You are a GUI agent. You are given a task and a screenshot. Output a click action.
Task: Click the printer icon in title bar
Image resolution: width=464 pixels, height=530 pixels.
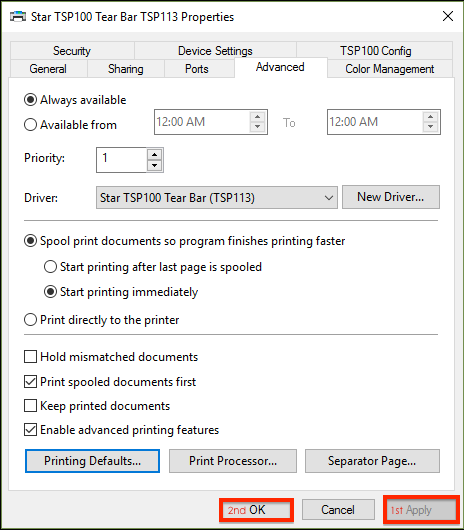(x=18, y=17)
